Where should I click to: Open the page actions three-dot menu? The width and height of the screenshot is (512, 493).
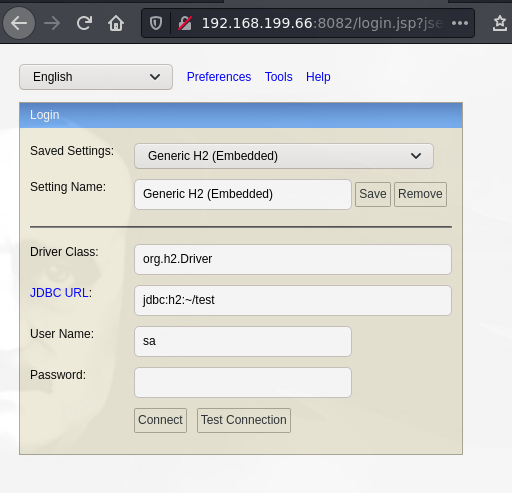[460, 23]
